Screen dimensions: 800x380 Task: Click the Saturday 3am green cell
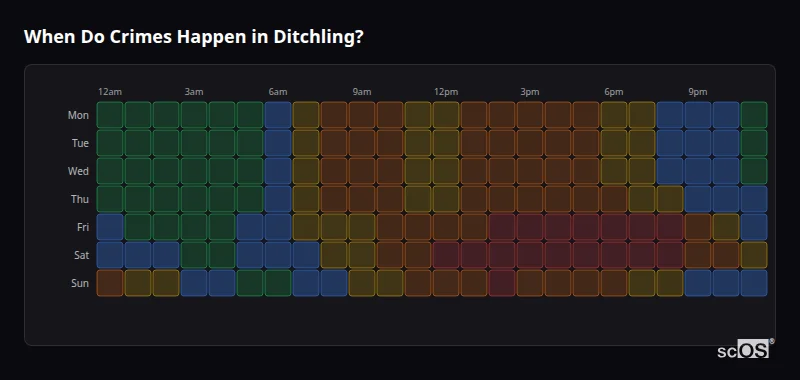194,255
